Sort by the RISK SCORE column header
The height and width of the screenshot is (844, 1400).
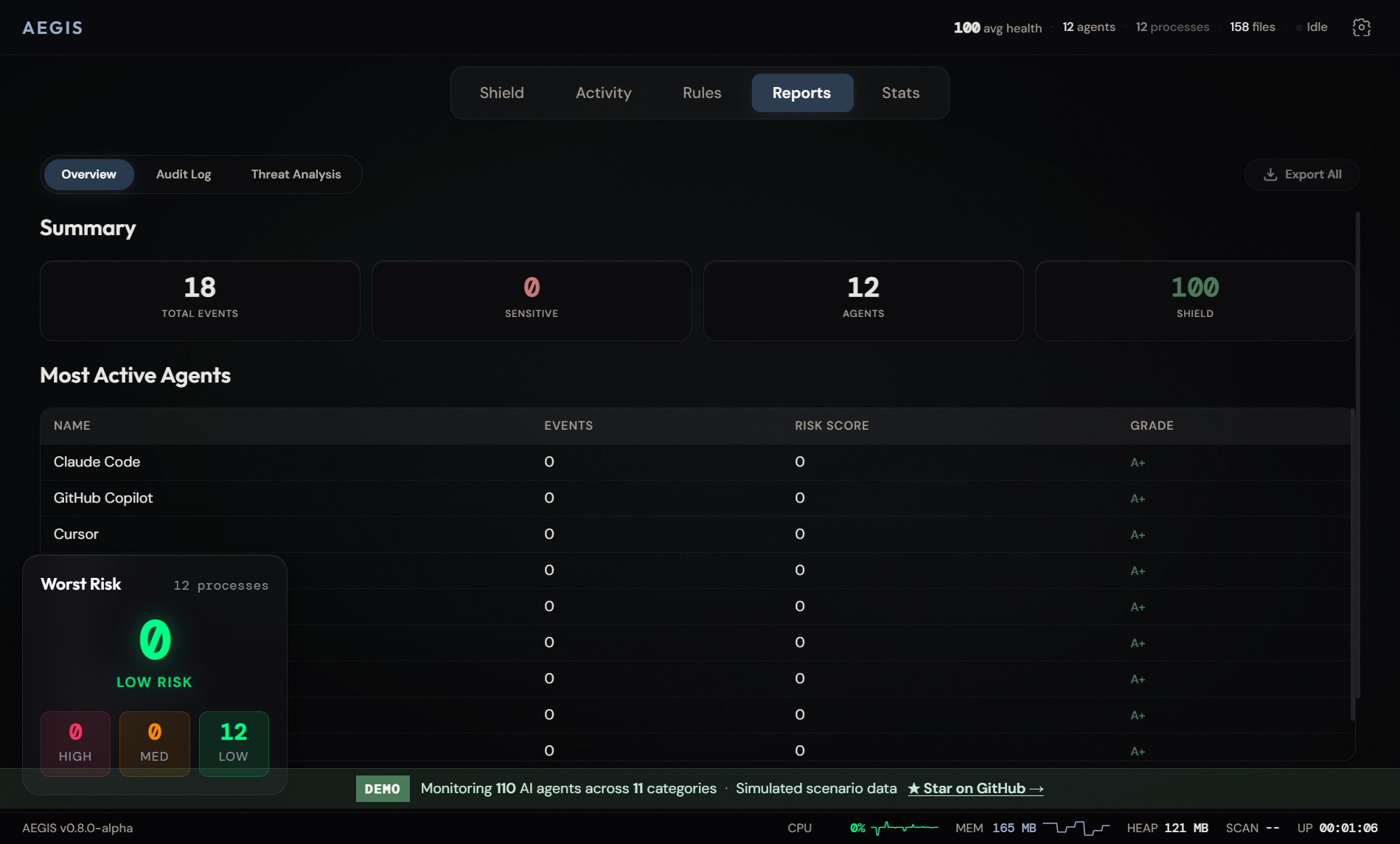832,426
